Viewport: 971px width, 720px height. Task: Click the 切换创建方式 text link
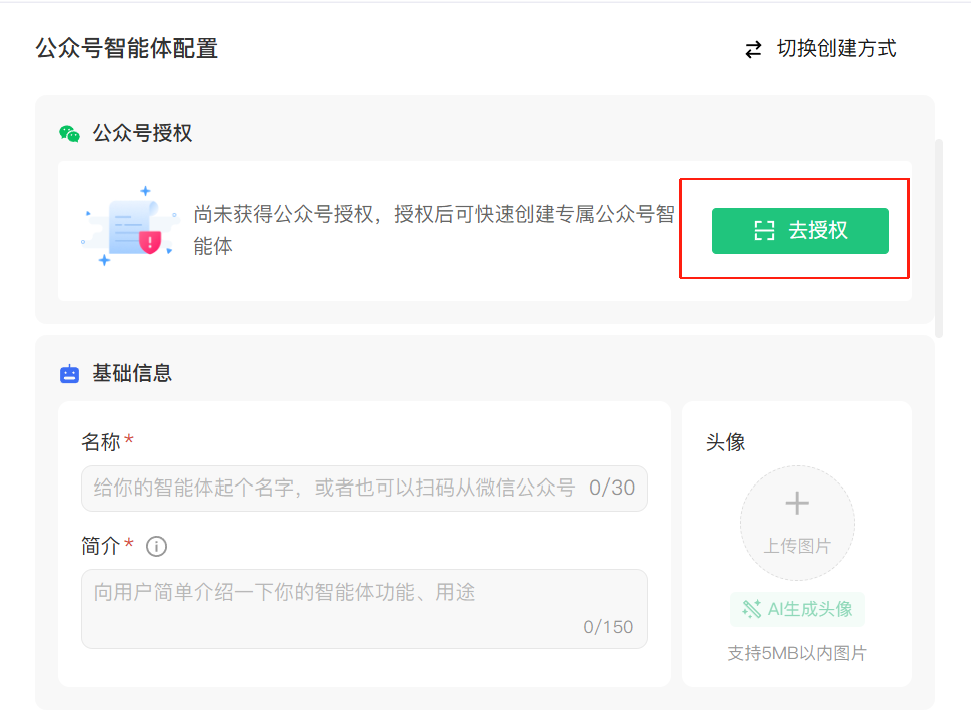coord(836,48)
